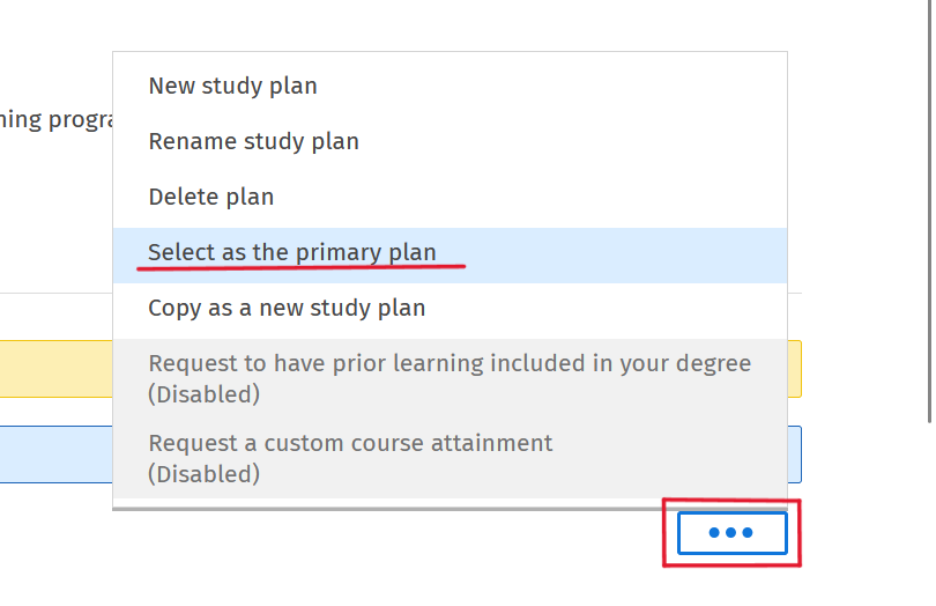936x606 pixels.
Task: Choose Copy as a new study plan
Action: click(449, 308)
